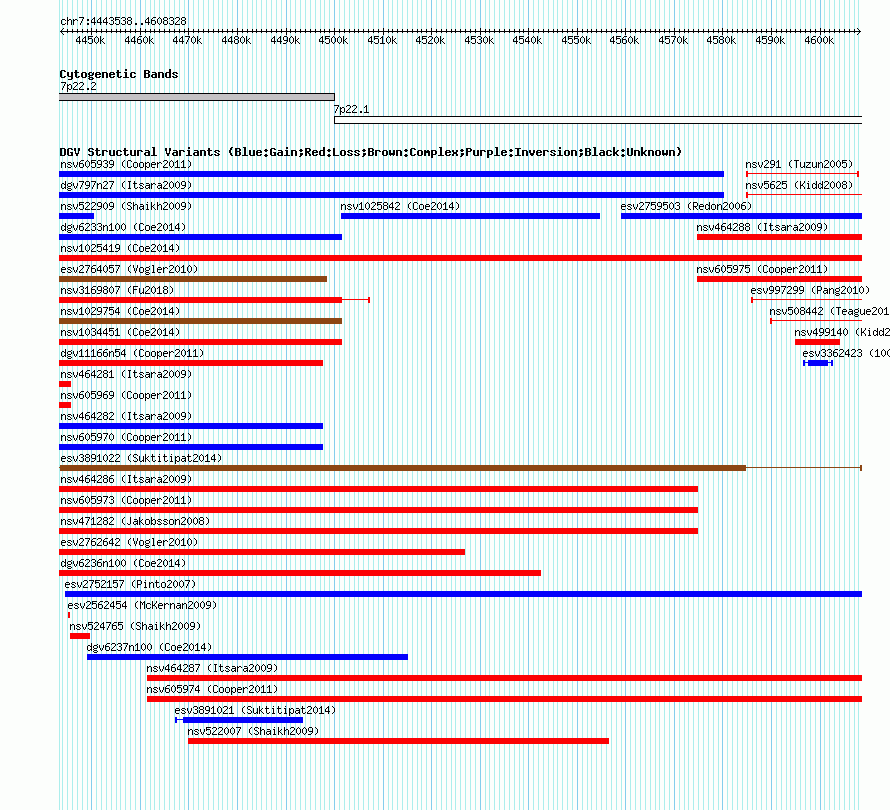
Task: Click the Cytogenetic Bands track title
Action: (119, 74)
